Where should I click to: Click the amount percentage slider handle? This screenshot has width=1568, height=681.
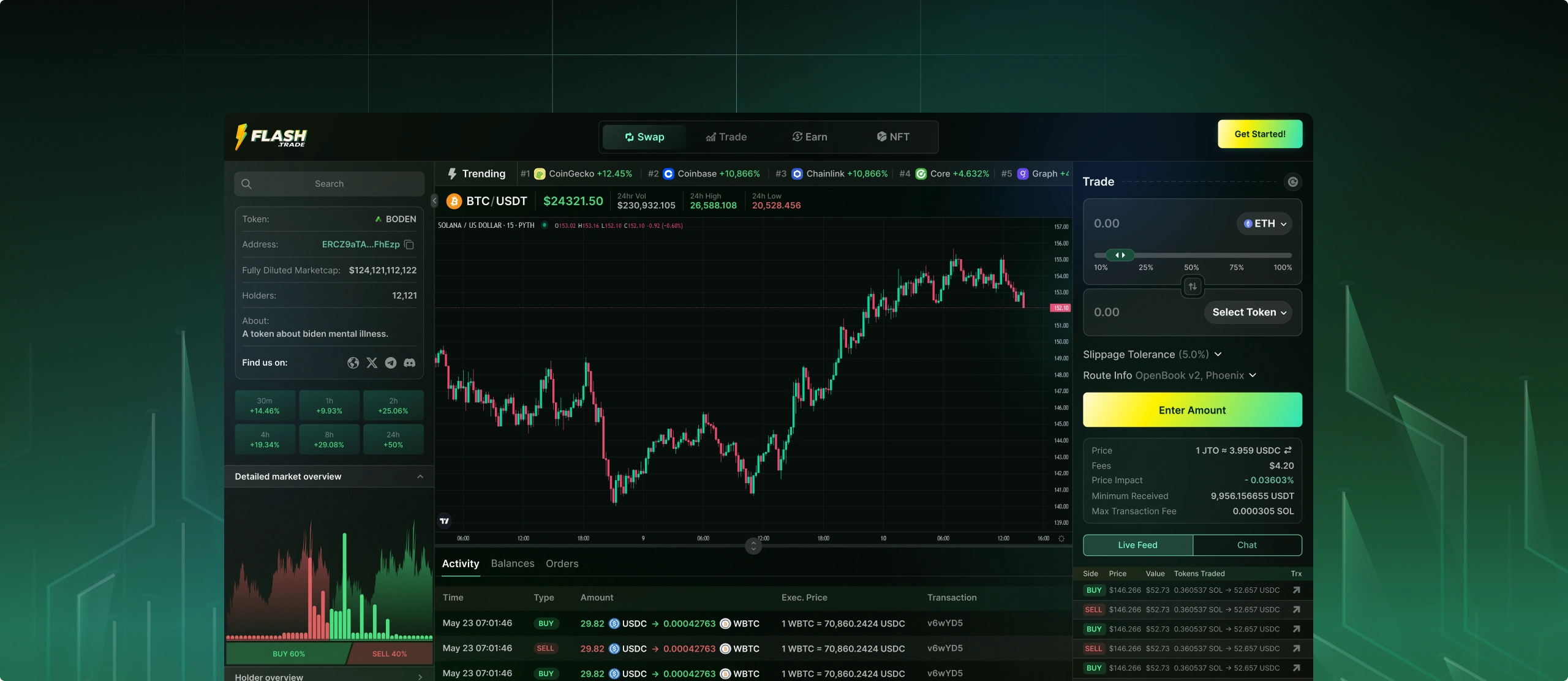coord(1120,255)
